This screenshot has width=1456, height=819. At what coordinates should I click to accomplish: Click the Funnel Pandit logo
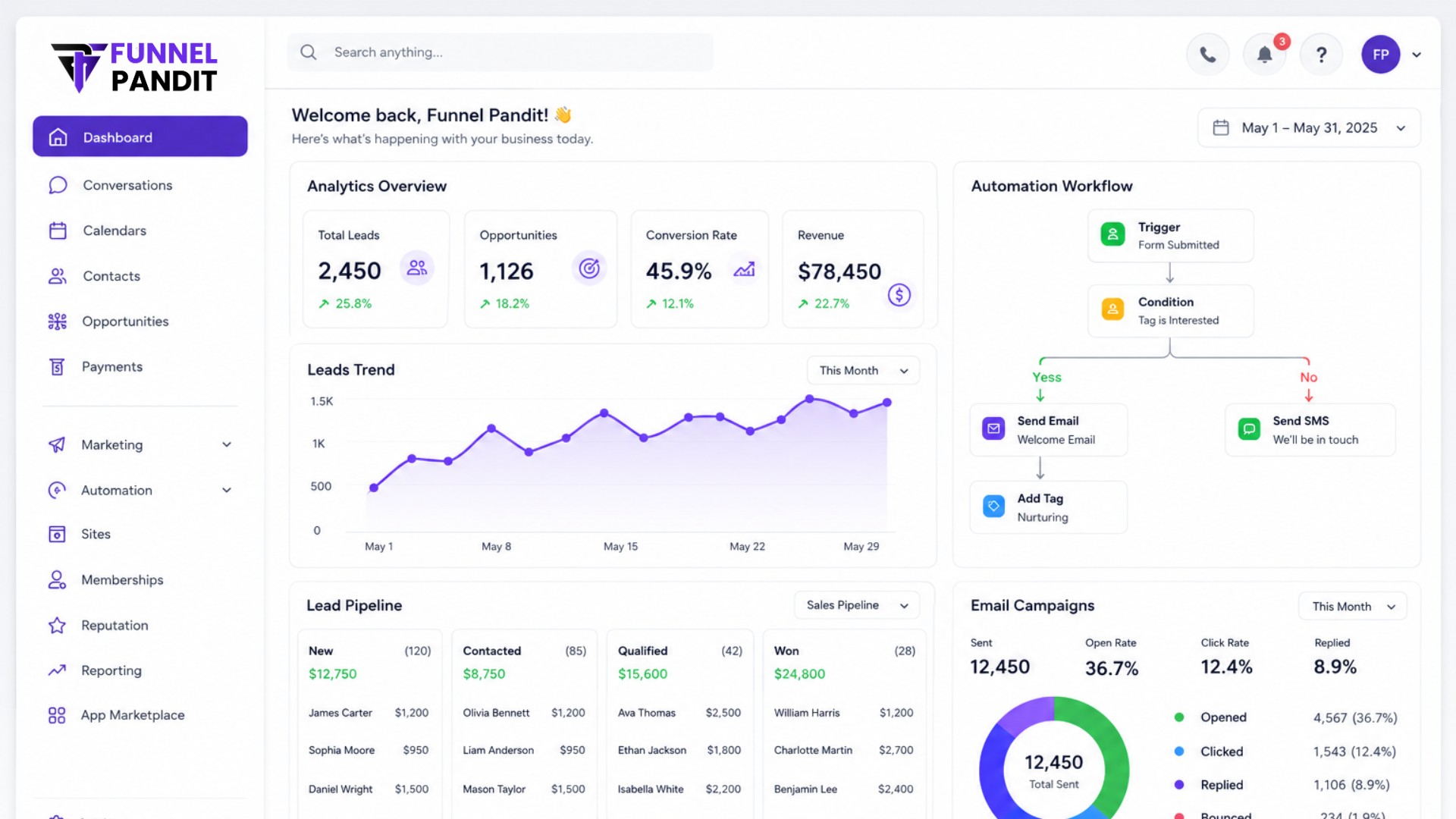click(134, 67)
